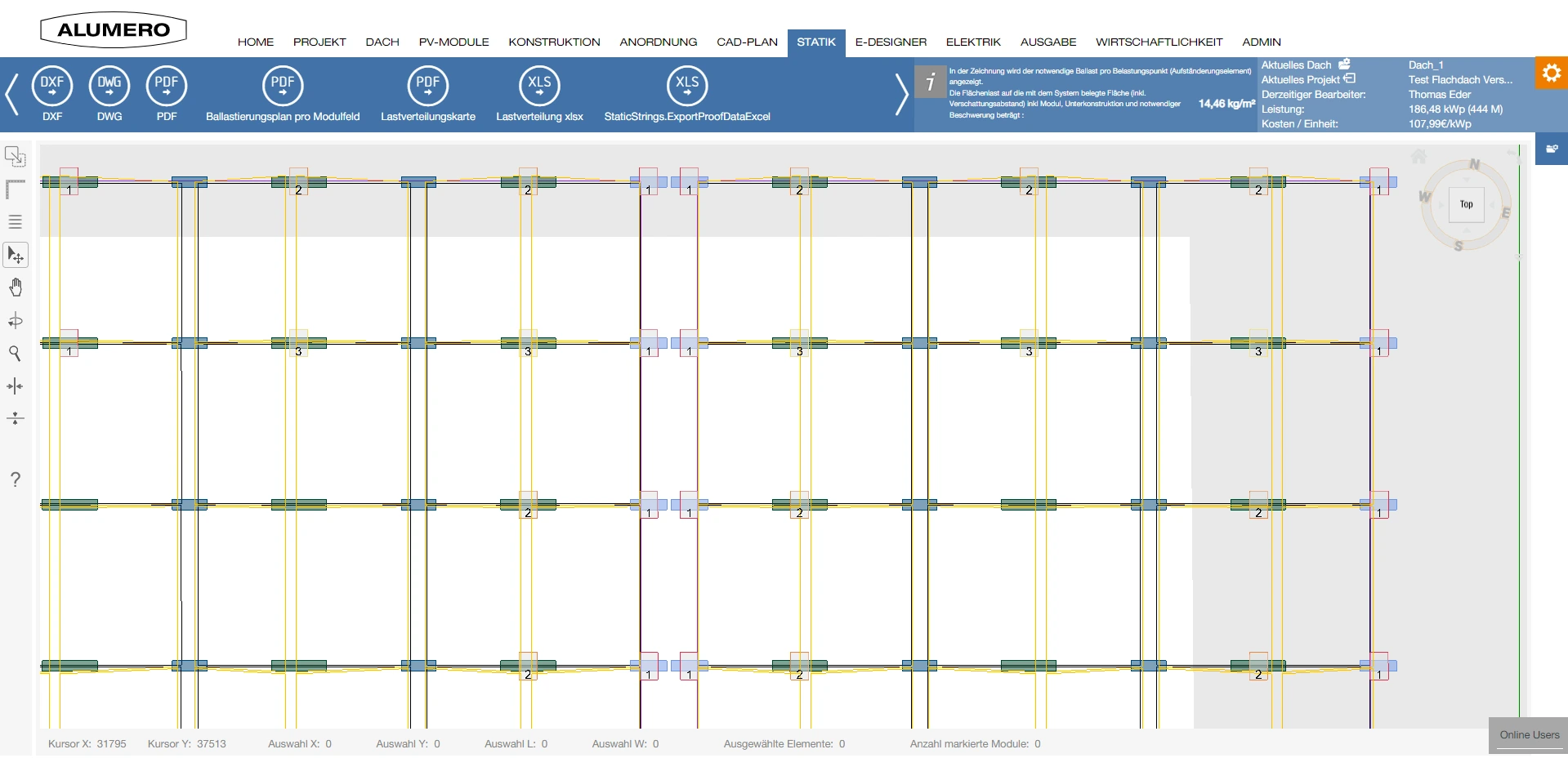Select the move/select cursor tool
The height and width of the screenshot is (776, 1568).
(16, 255)
